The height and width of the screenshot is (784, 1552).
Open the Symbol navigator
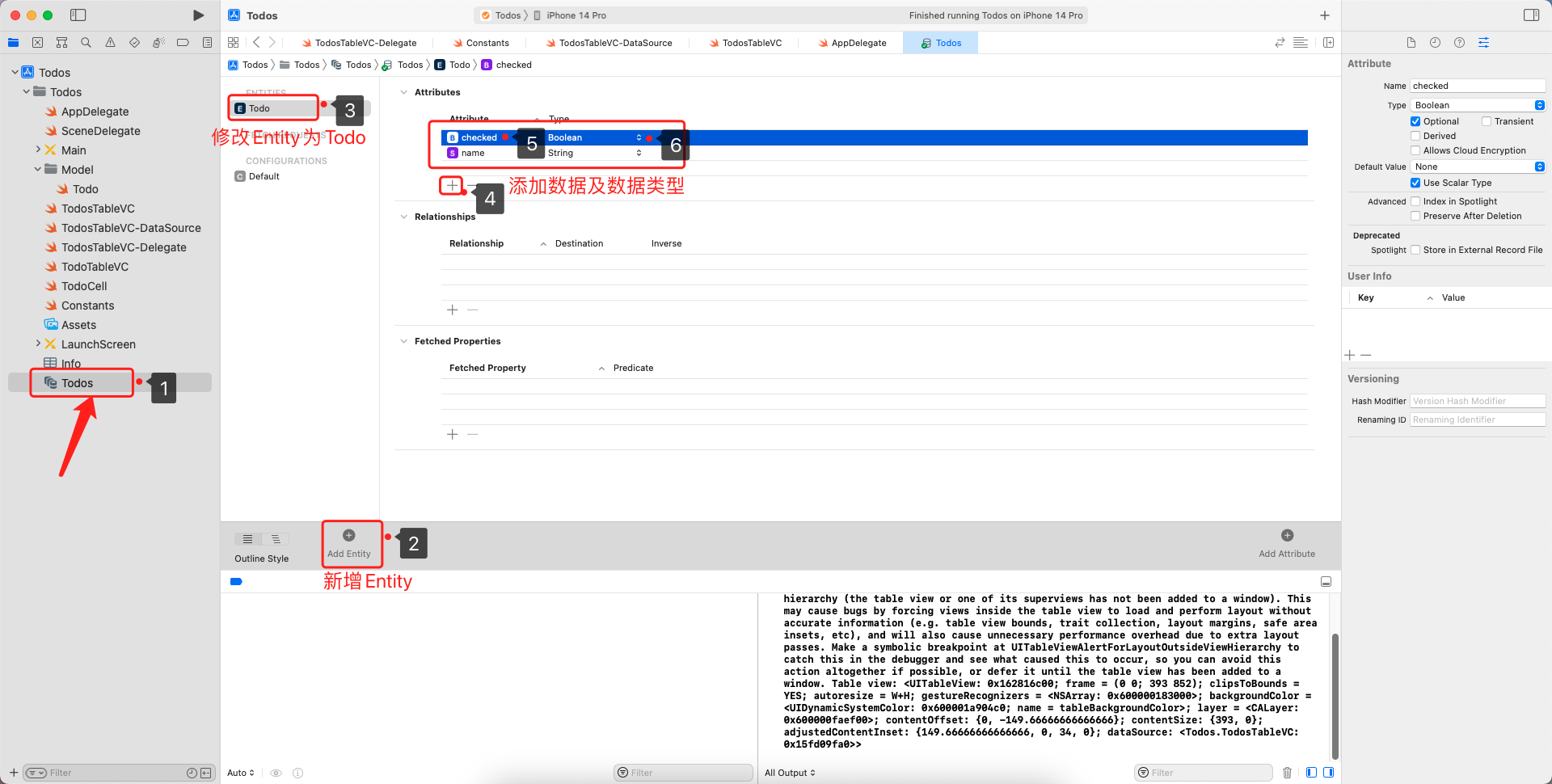pos(61,43)
